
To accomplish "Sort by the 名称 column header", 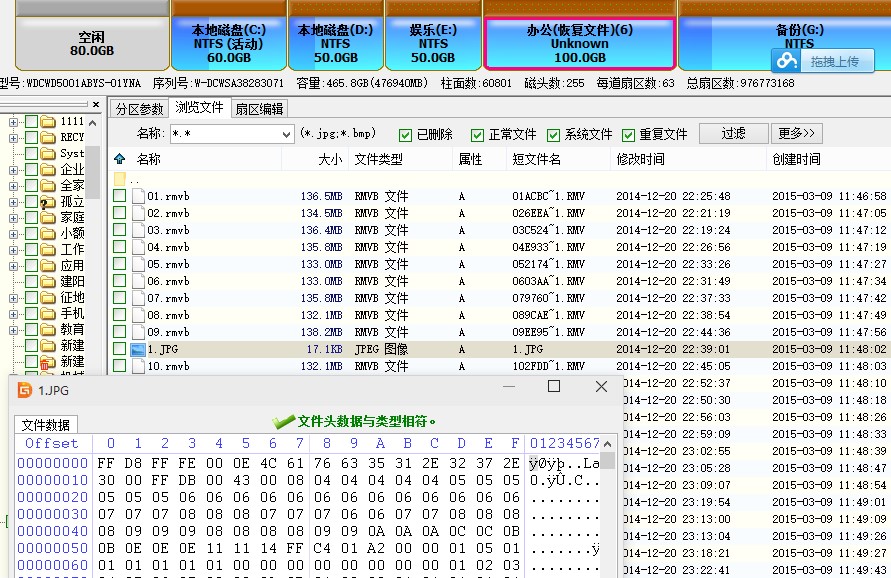I will 149,159.
